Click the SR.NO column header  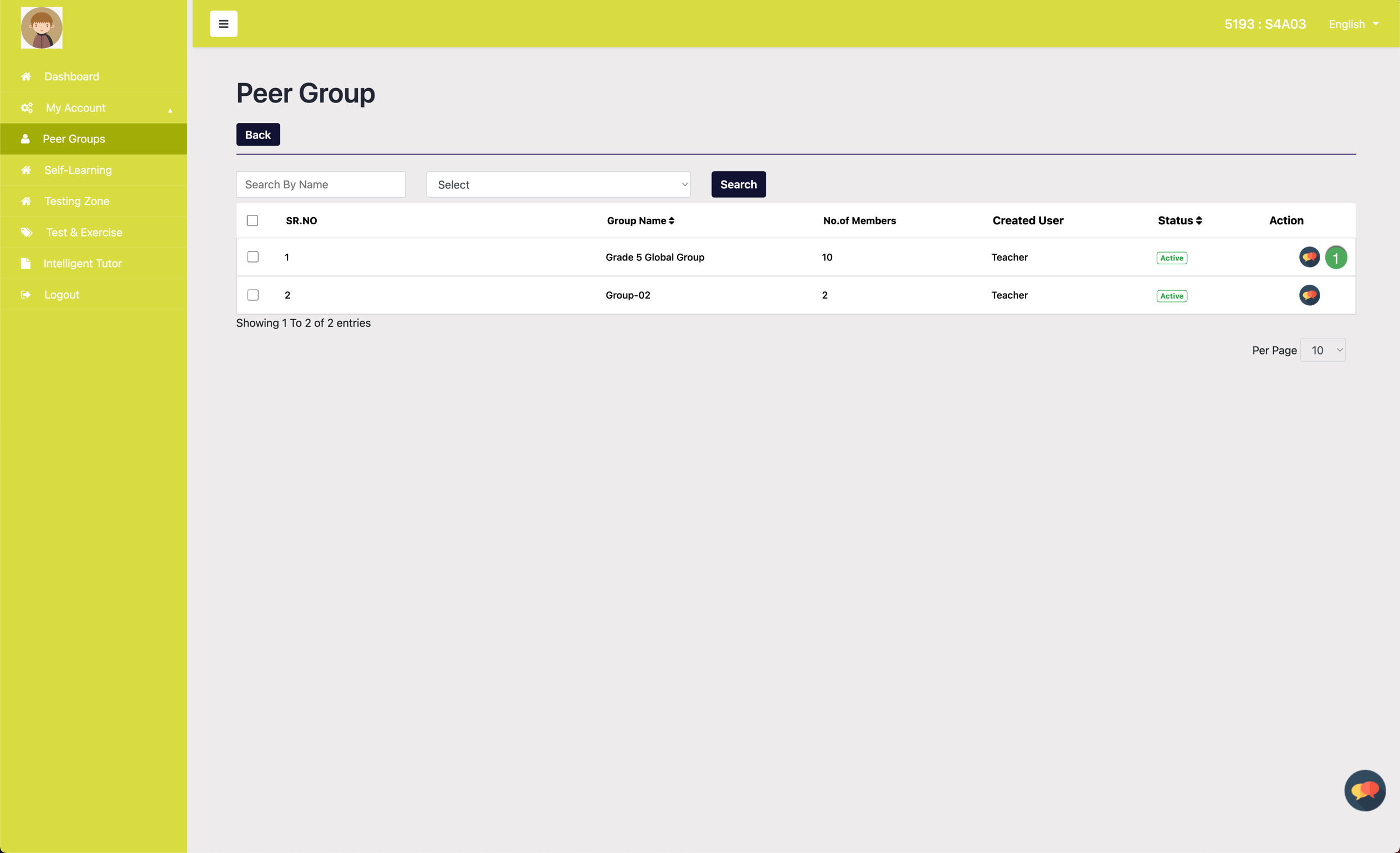tap(301, 221)
